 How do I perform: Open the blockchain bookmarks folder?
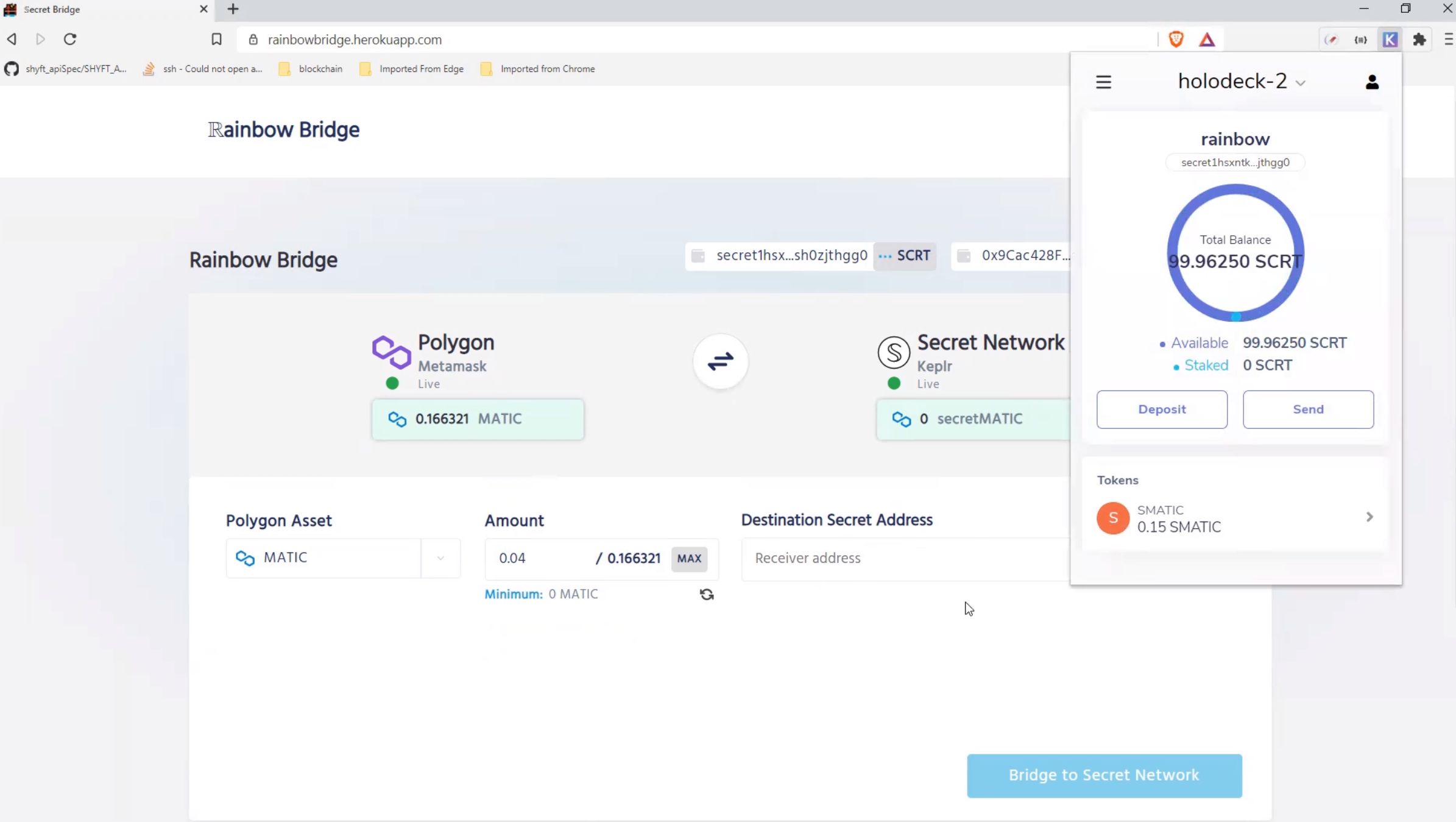click(x=311, y=69)
